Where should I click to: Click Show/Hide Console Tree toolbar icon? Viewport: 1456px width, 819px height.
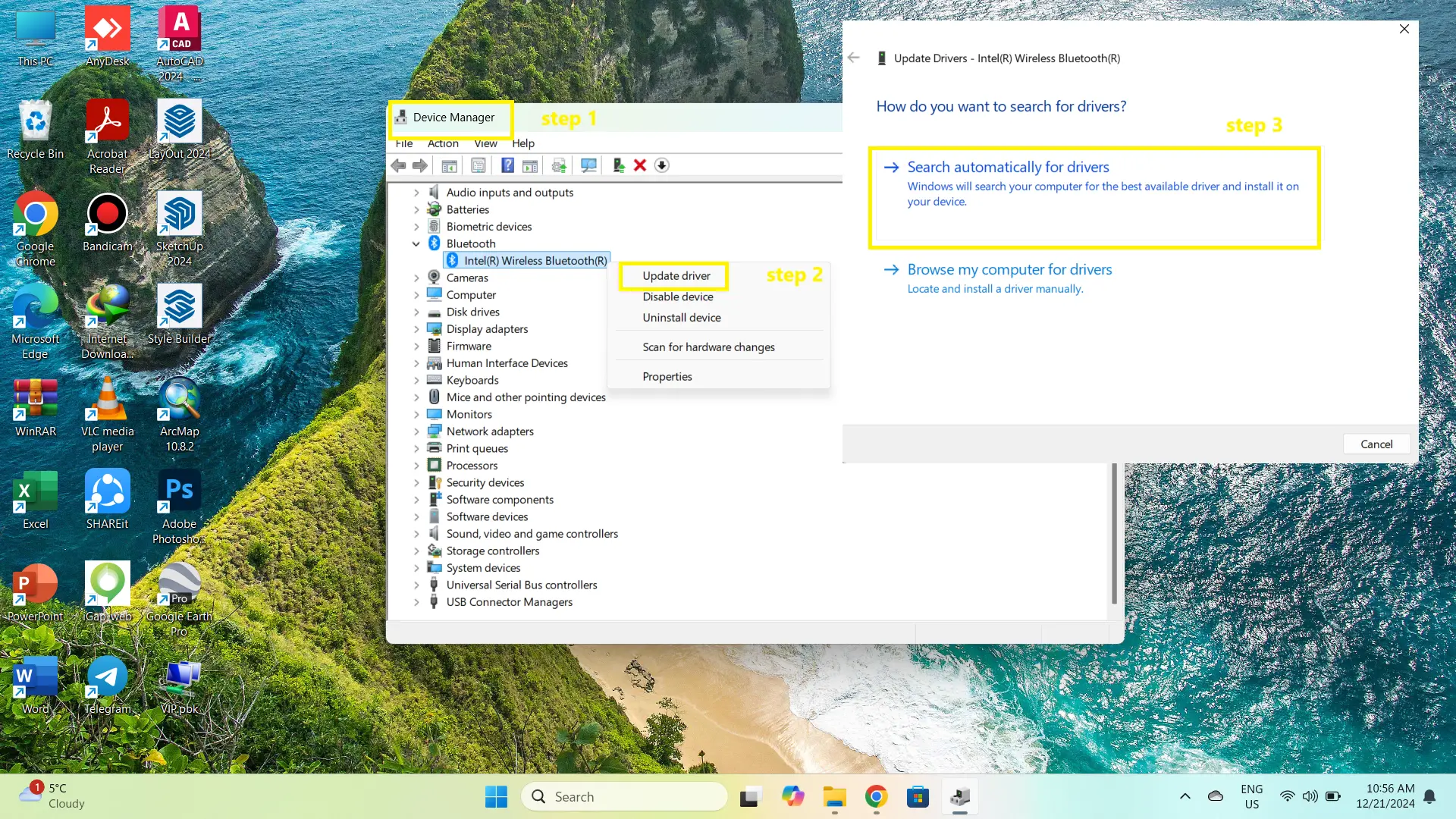(x=449, y=165)
